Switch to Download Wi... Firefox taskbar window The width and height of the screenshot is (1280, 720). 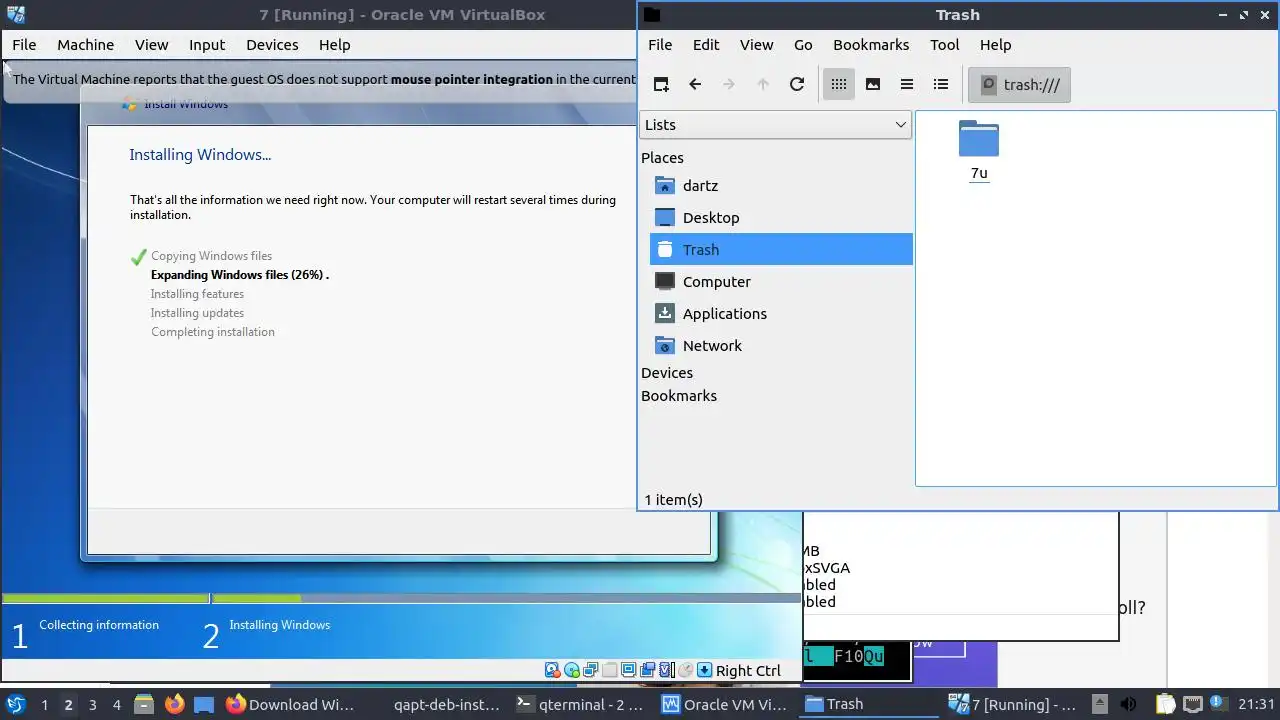pyautogui.click(x=292, y=704)
